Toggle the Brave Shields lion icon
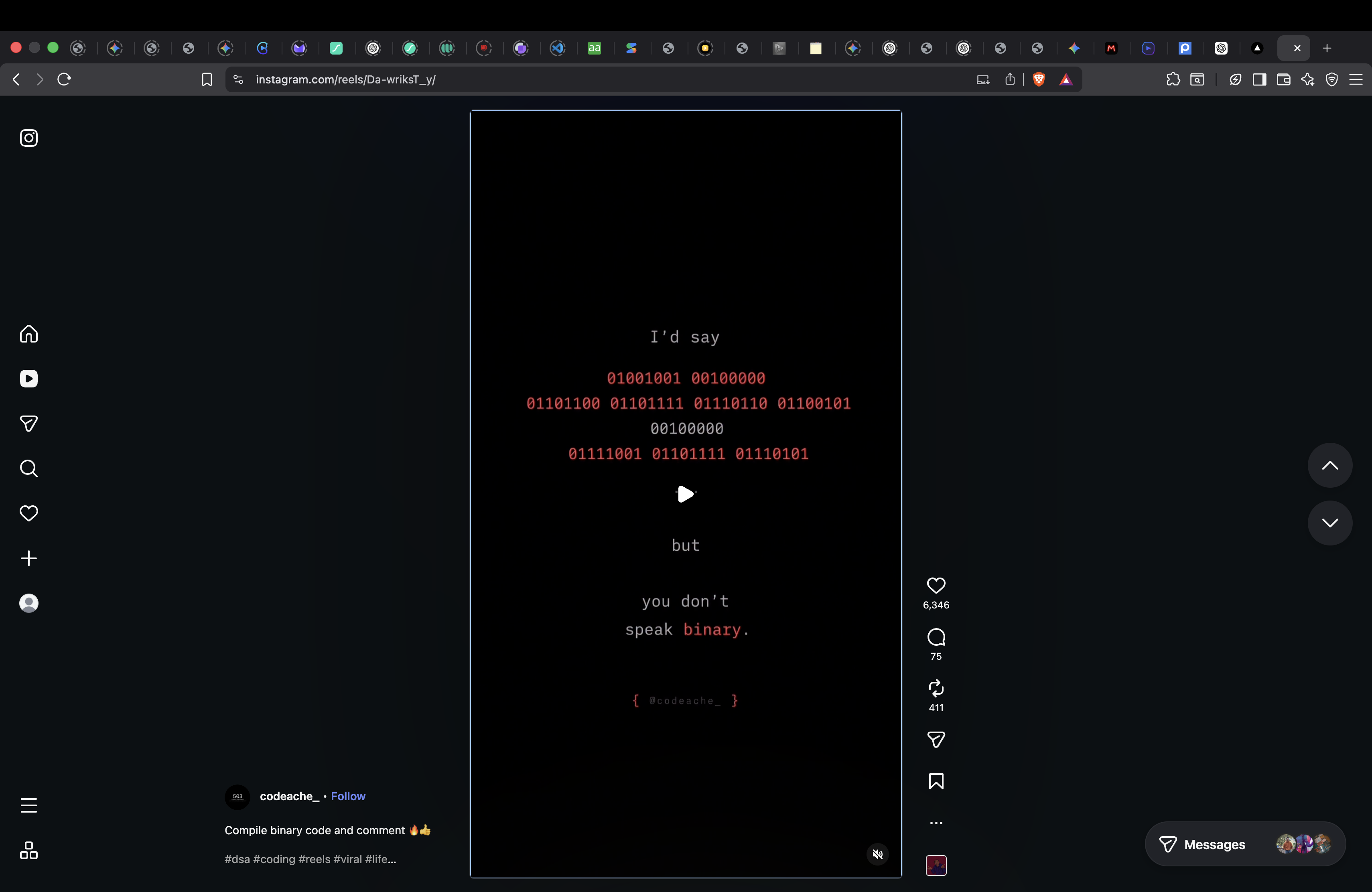The width and height of the screenshot is (1372, 892). [x=1039, y=79]
